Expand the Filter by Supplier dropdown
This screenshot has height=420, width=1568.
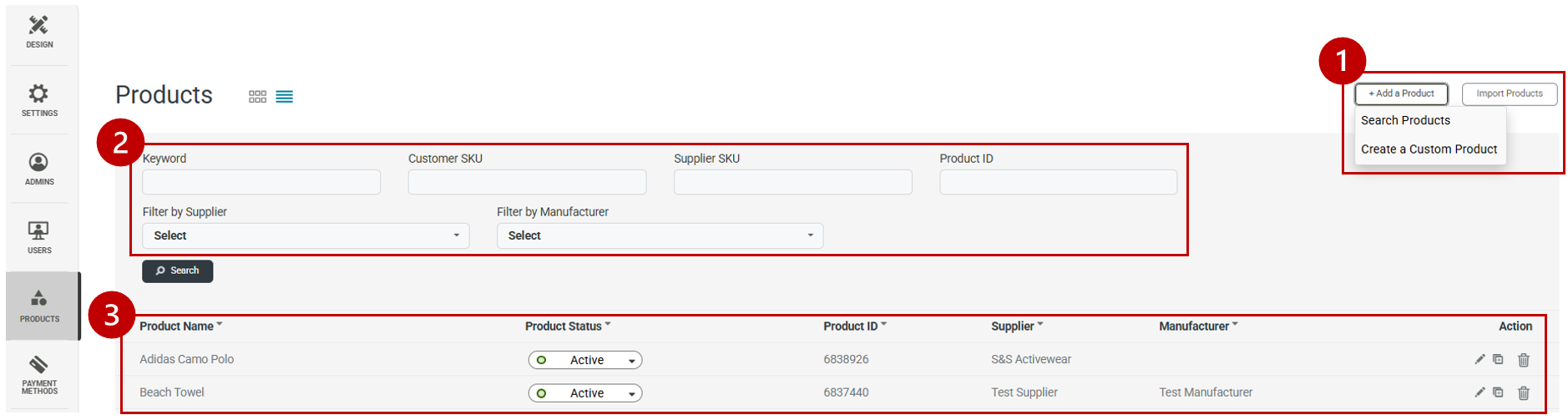pyautogui.click(x=306, y=235)
